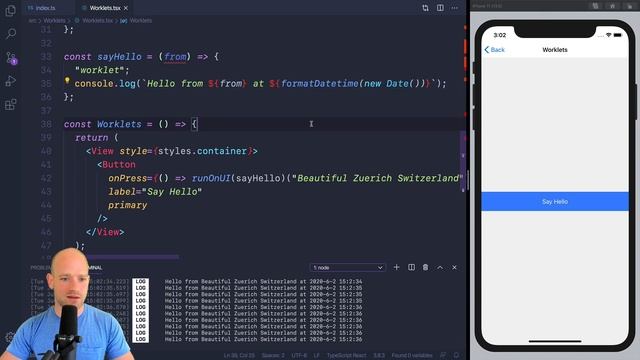The width and height of the screenshot is (640, 360).
Task: Click the UTF-8 encoding status item
Action: (299, 356)
